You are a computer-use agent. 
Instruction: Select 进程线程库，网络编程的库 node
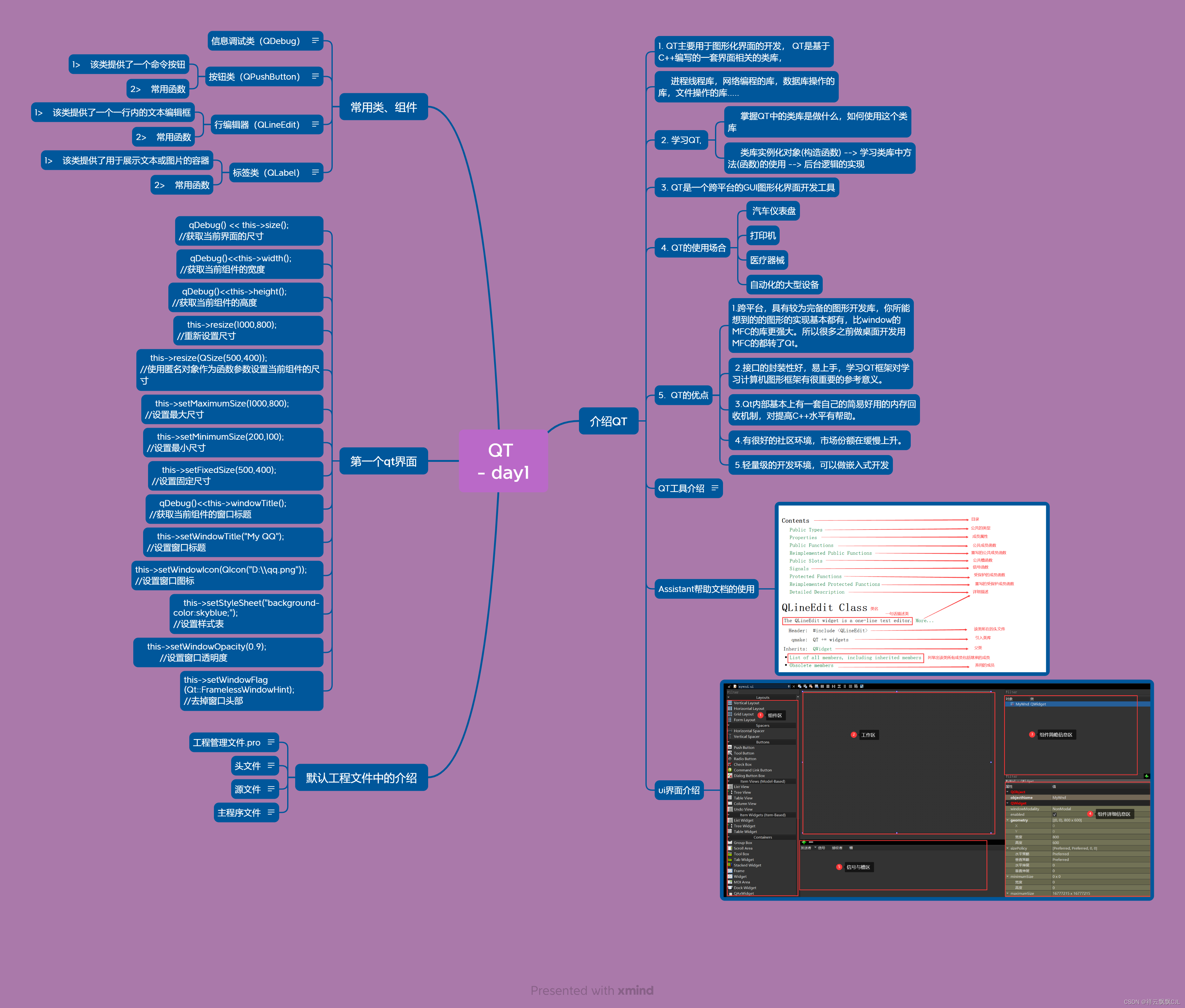tap(746, 87)
